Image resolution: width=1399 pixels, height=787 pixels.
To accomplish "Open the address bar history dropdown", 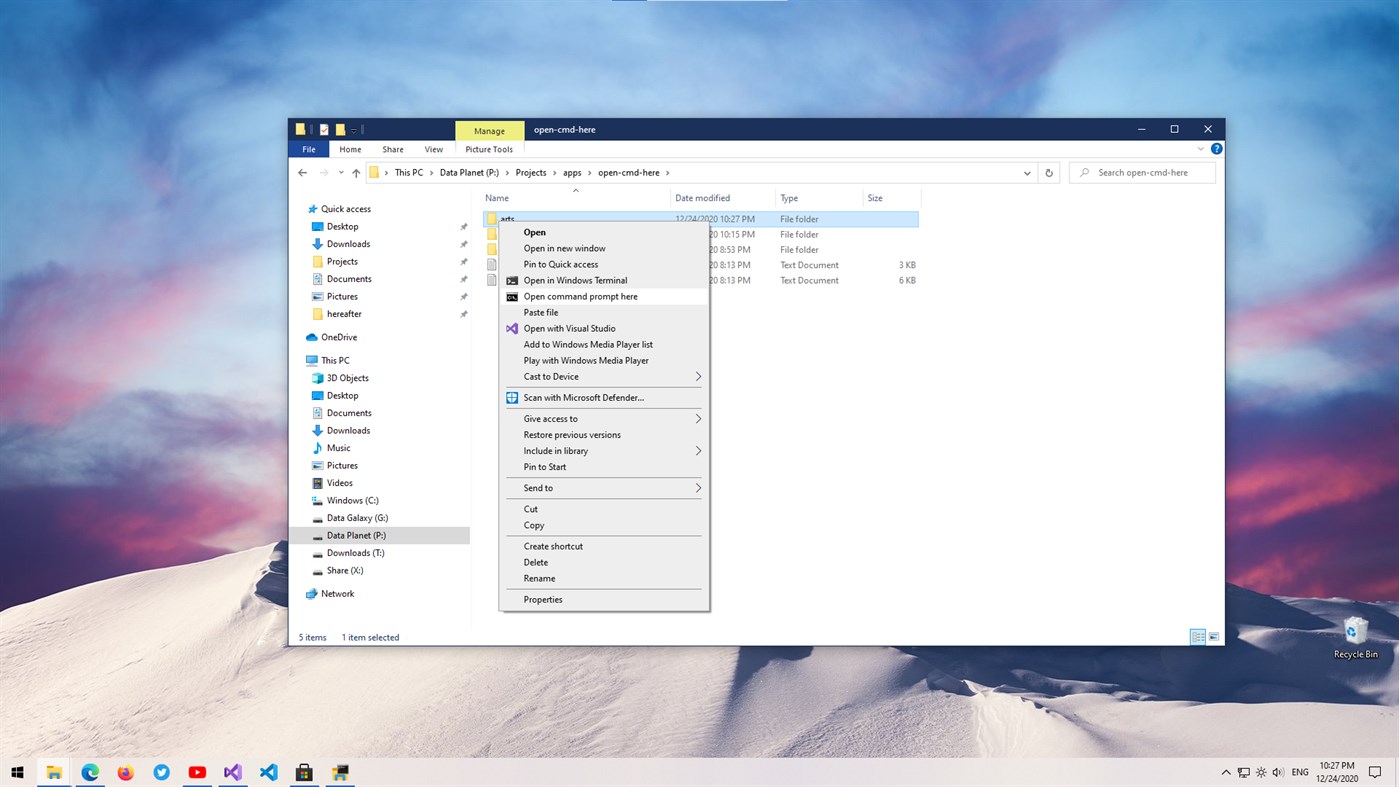I will [1027, 173].
